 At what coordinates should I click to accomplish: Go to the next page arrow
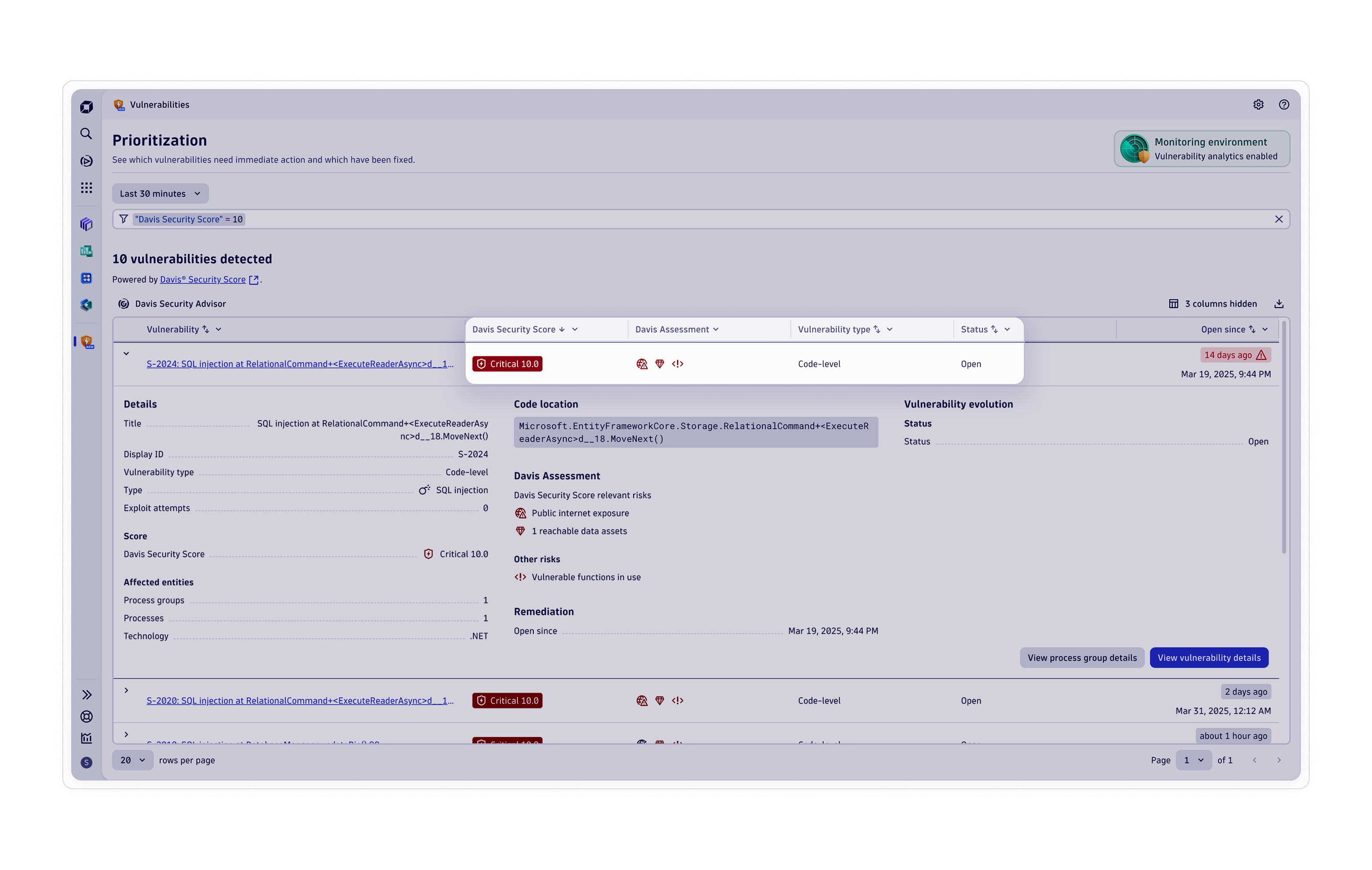pos(1279,761)
